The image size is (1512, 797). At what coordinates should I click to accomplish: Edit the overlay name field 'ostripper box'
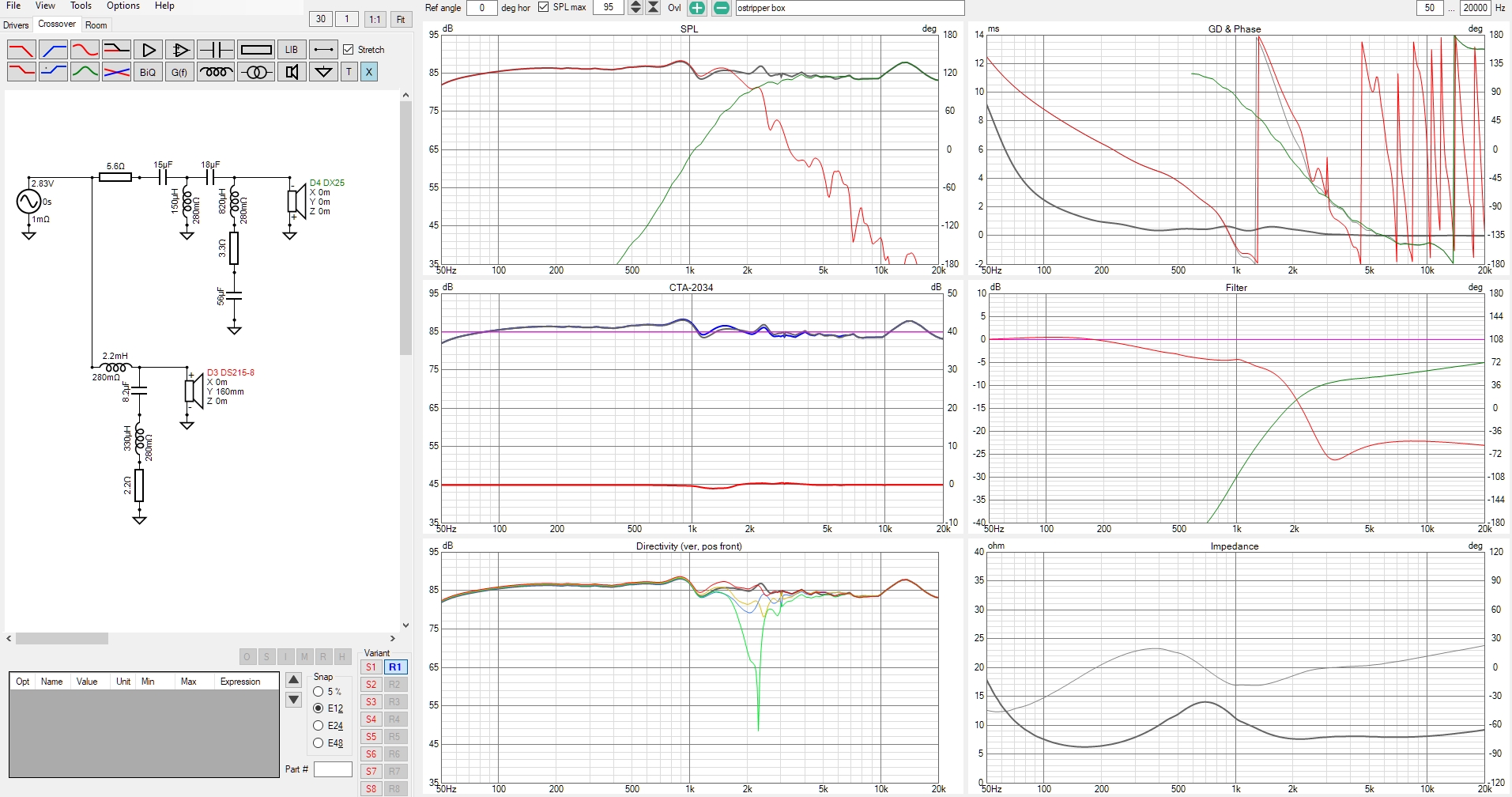[850, 8]
